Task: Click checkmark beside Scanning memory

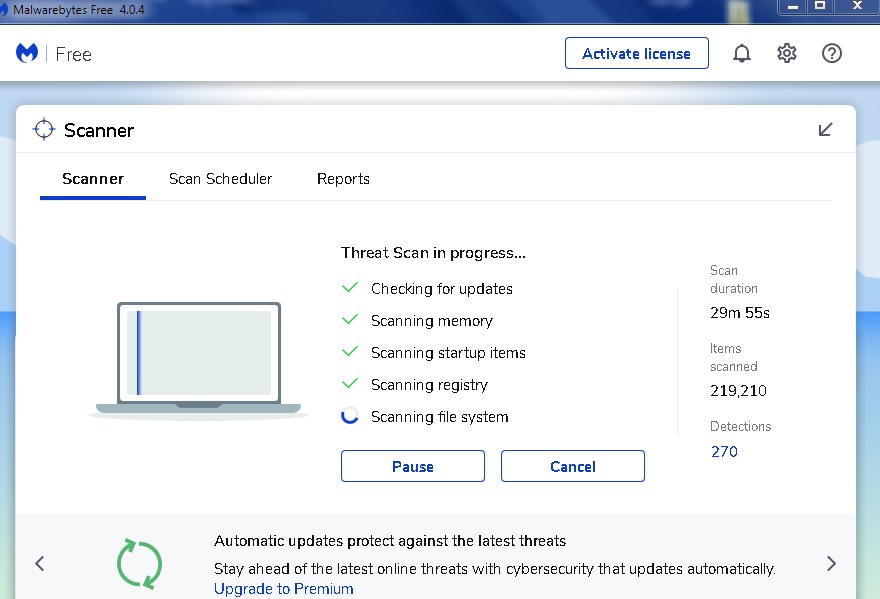Action: point(350,320)
